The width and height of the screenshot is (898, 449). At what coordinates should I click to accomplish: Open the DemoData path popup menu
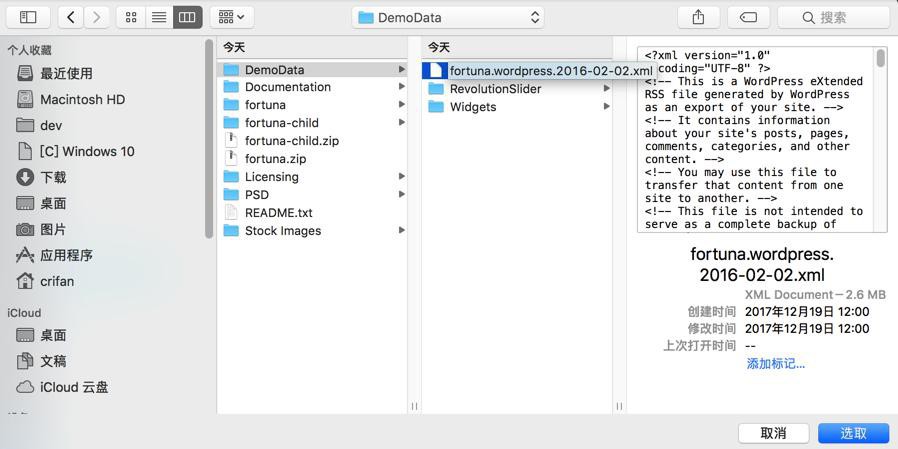pos(449,17)
